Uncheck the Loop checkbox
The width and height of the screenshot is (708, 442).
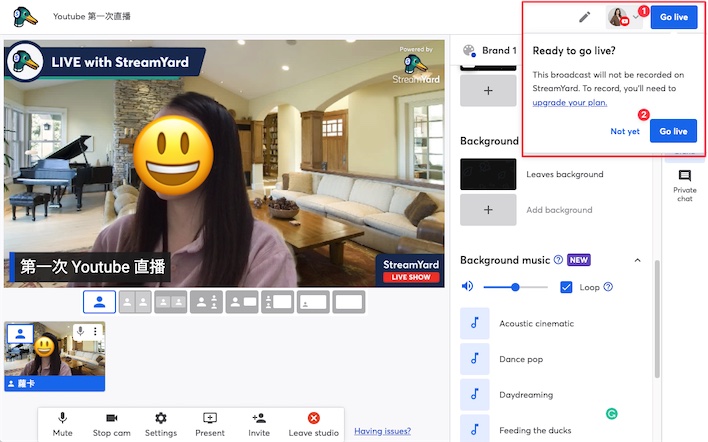click(x=566, y=287)
